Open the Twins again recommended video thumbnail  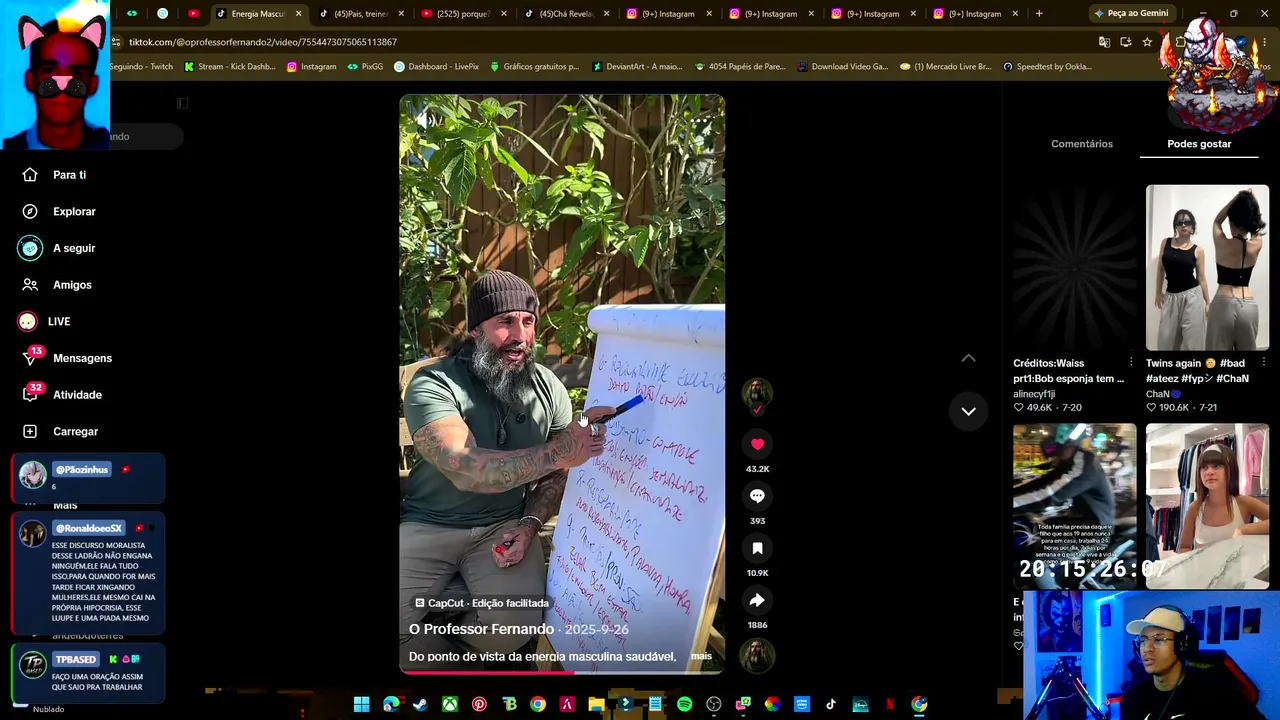pos(1207,268)
